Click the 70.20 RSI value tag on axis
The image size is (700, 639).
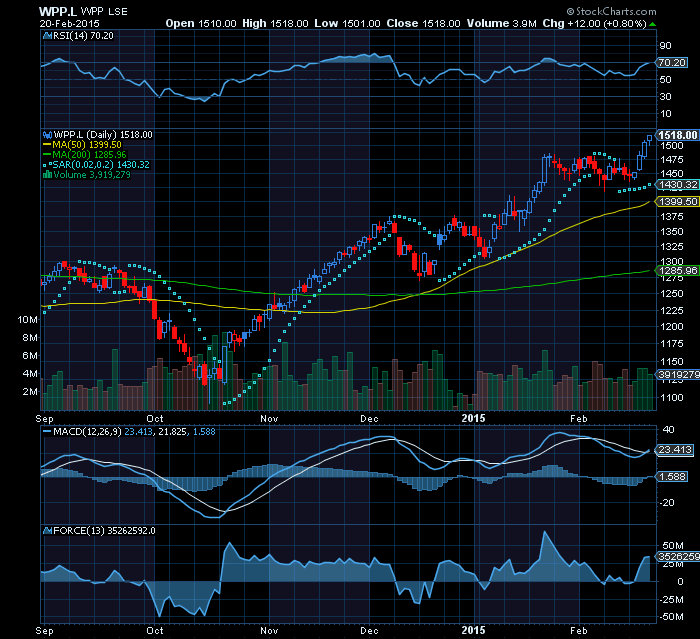[x=672, y=63]
